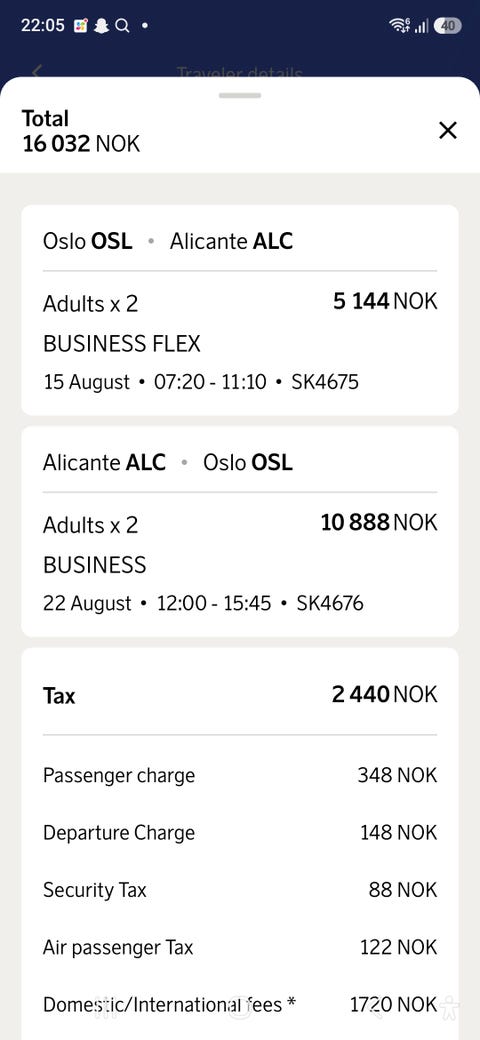Tap return flight SK4676 details line

tap(203, 604)
